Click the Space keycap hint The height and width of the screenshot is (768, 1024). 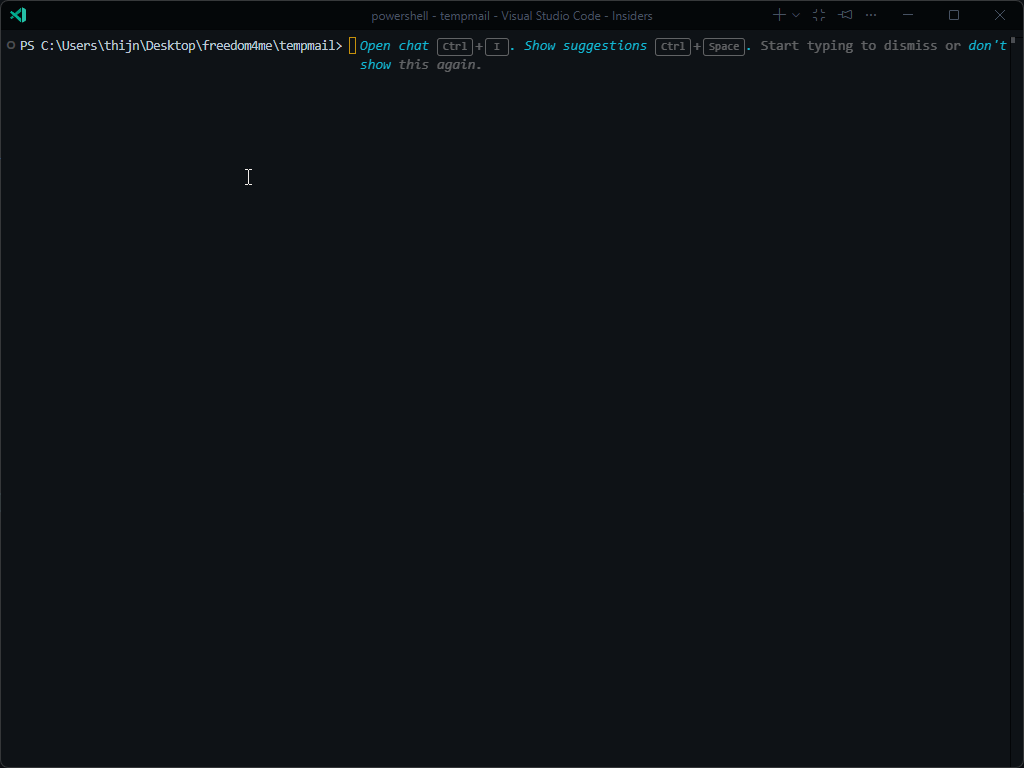pos(724,47)
